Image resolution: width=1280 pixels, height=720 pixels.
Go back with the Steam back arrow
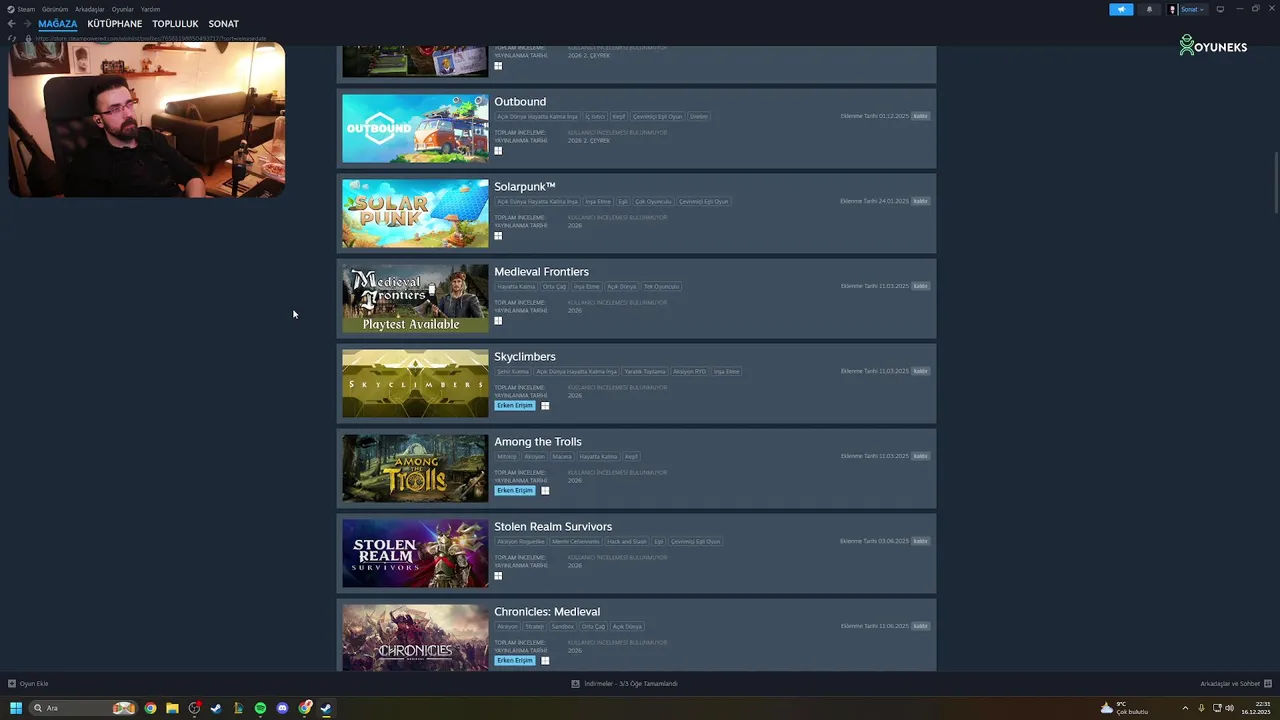click(12, 24)
